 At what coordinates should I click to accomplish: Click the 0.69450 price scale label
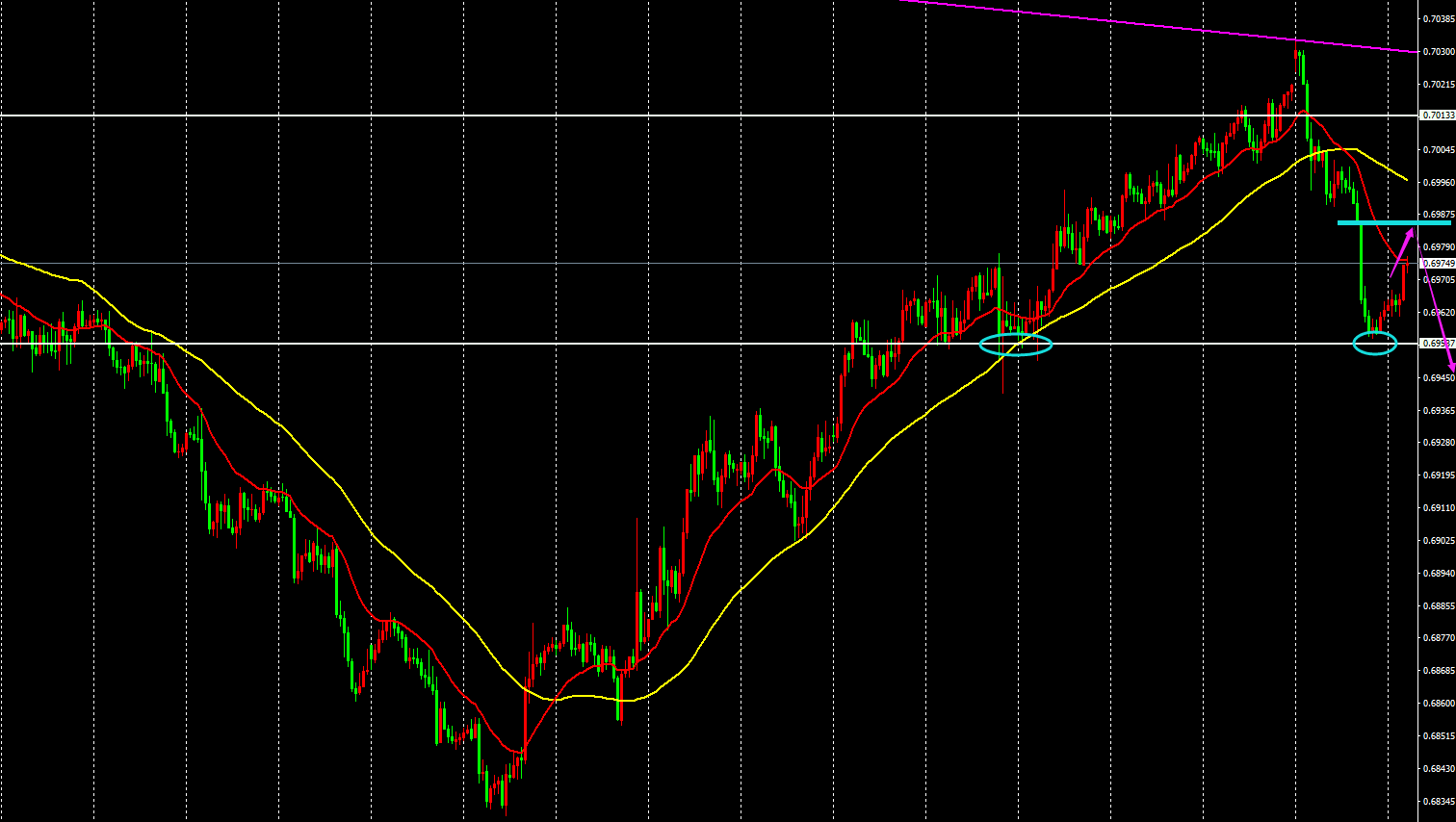click(x=1438, y=378)
